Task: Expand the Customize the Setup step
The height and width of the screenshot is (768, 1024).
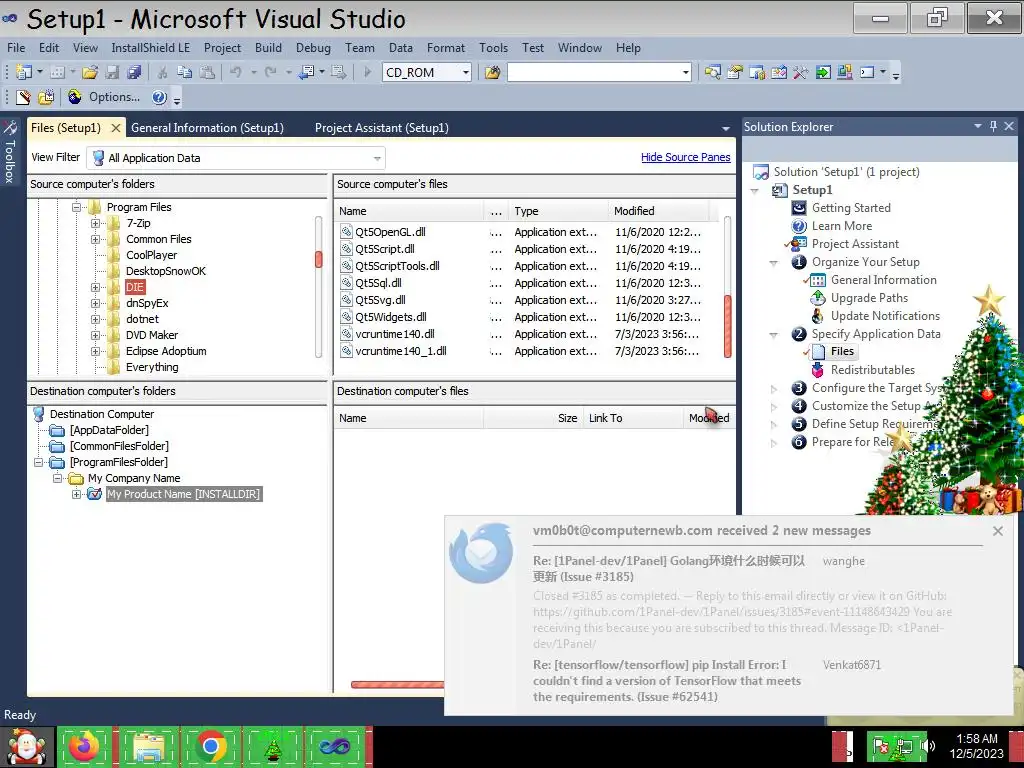Action: (x=774, y=406)
